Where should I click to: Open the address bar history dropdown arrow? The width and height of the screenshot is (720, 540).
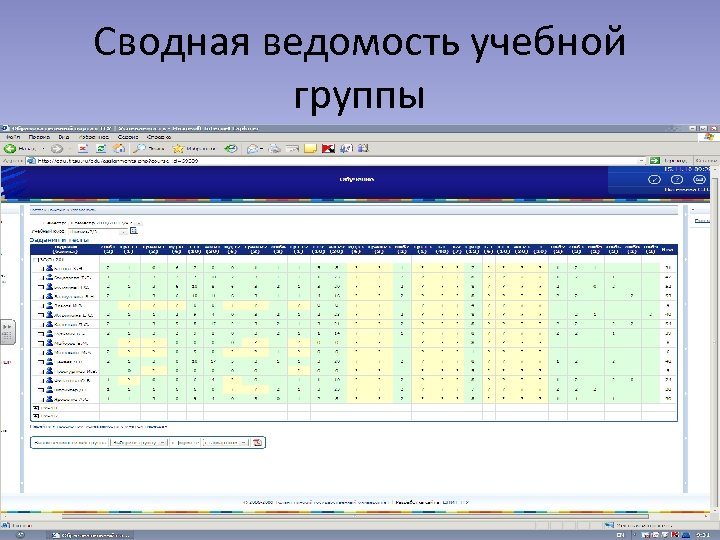pyautogui.click(x=641, y=161)
